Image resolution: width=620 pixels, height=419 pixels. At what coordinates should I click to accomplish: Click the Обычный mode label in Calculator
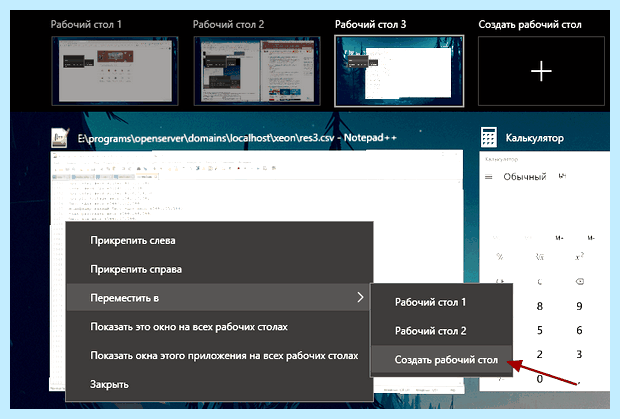[x=524, y=177]
